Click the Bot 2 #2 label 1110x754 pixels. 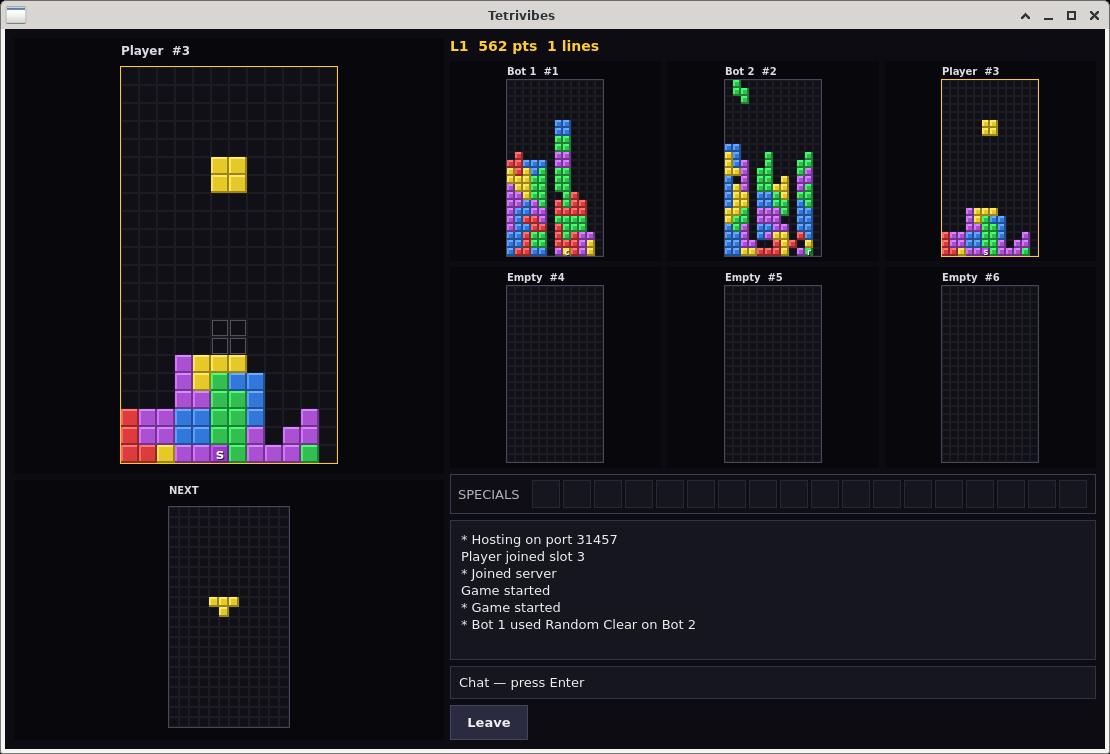[750, 71]
